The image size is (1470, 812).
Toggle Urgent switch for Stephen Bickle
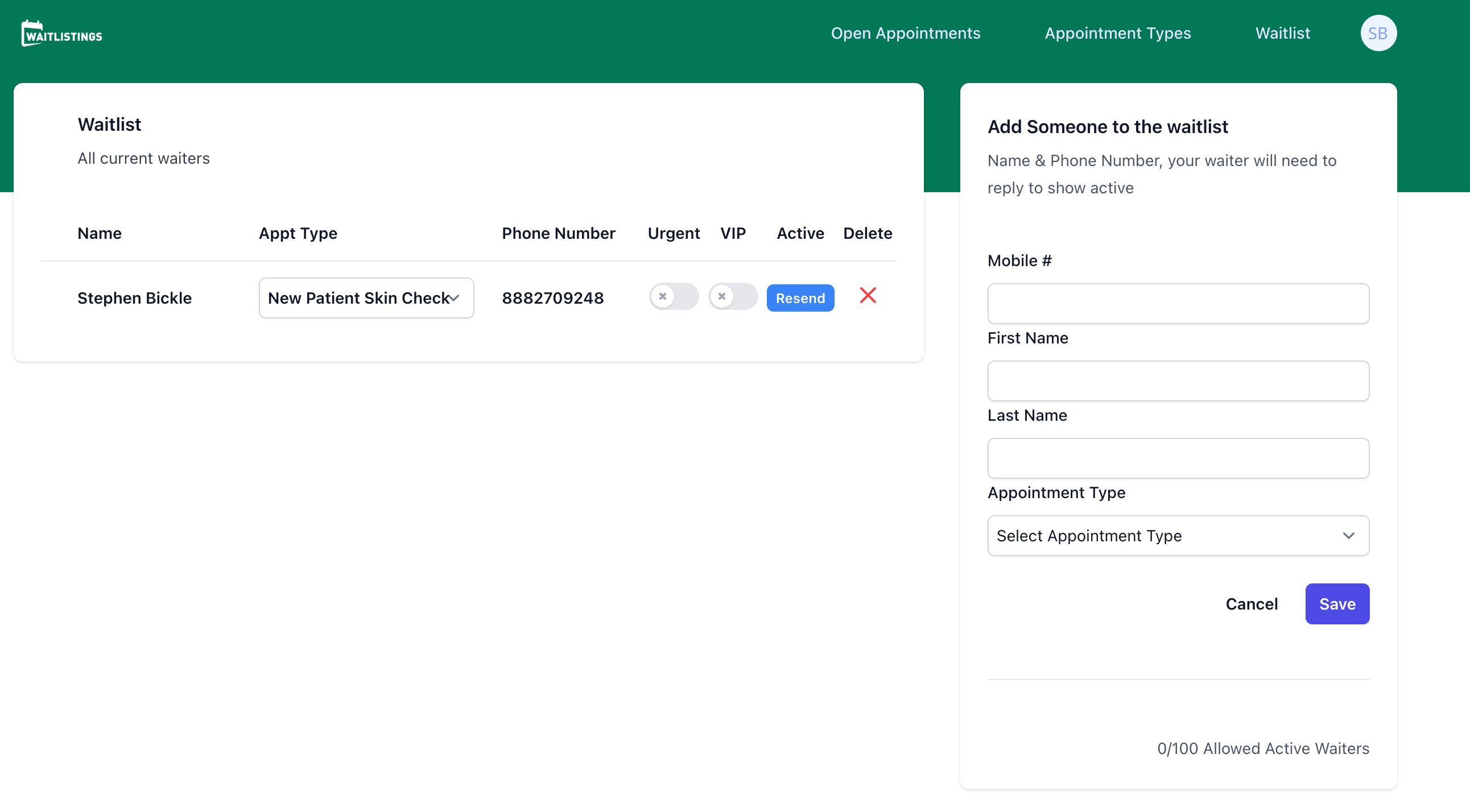coord(673,296)
